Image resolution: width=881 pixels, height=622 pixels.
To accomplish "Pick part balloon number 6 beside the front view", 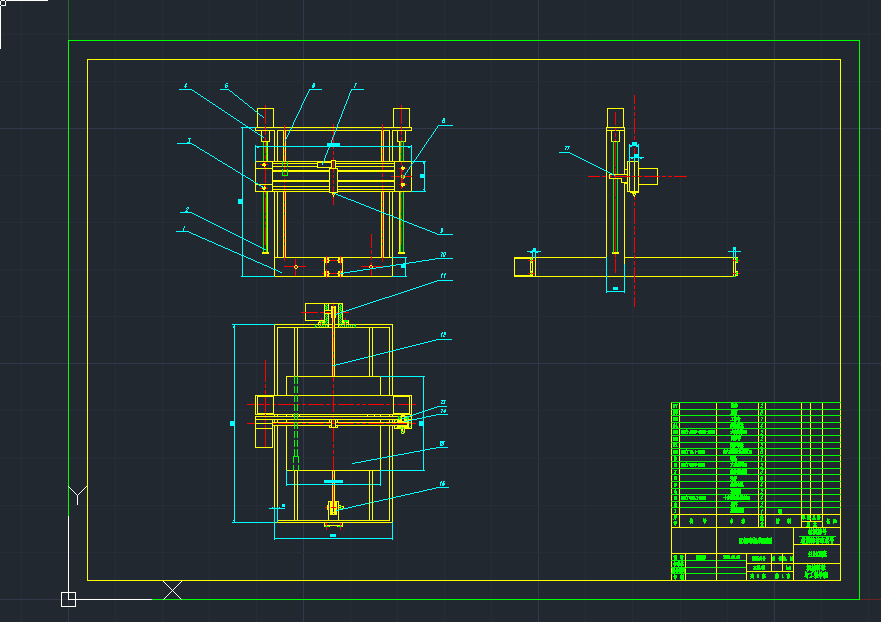I will pyautogui.click(x=443, y=121).
